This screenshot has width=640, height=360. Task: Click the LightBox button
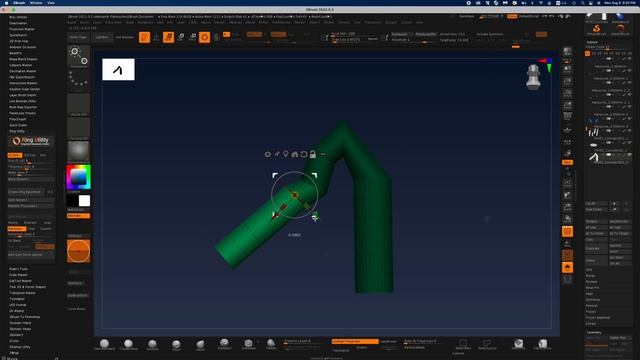102,37
